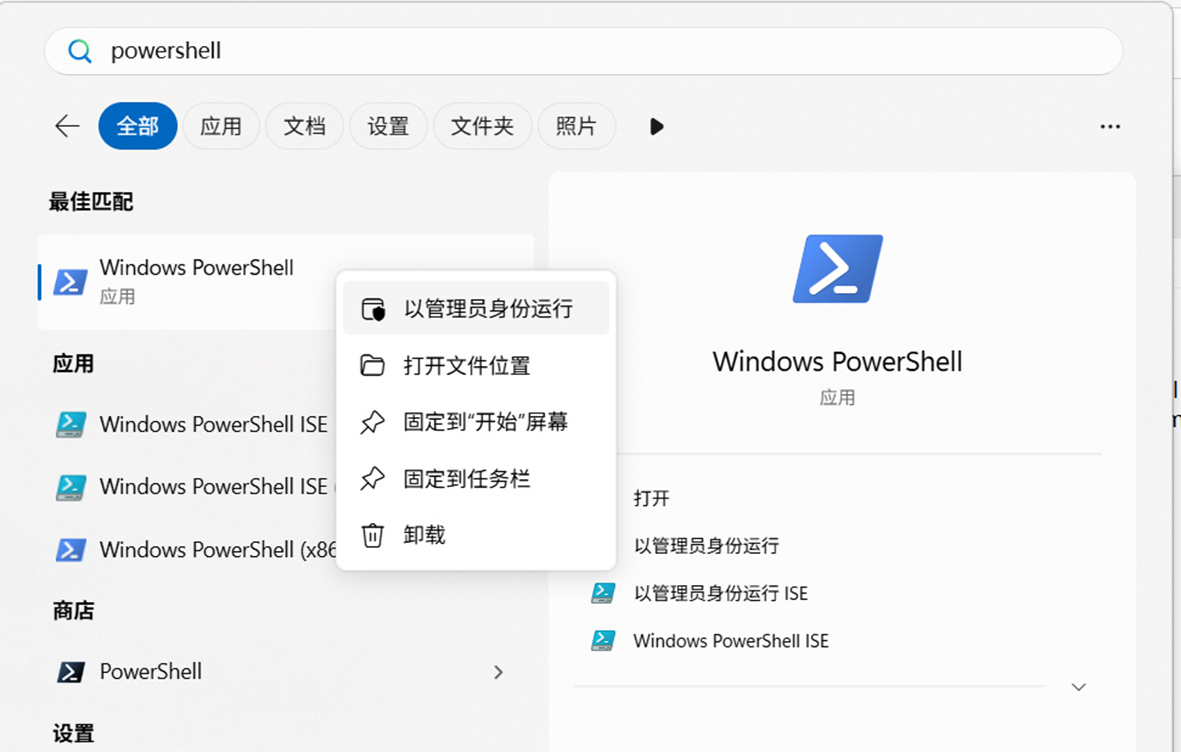
Task: Expand more actions chevron in preview pane
Action: click(1079, 687)
